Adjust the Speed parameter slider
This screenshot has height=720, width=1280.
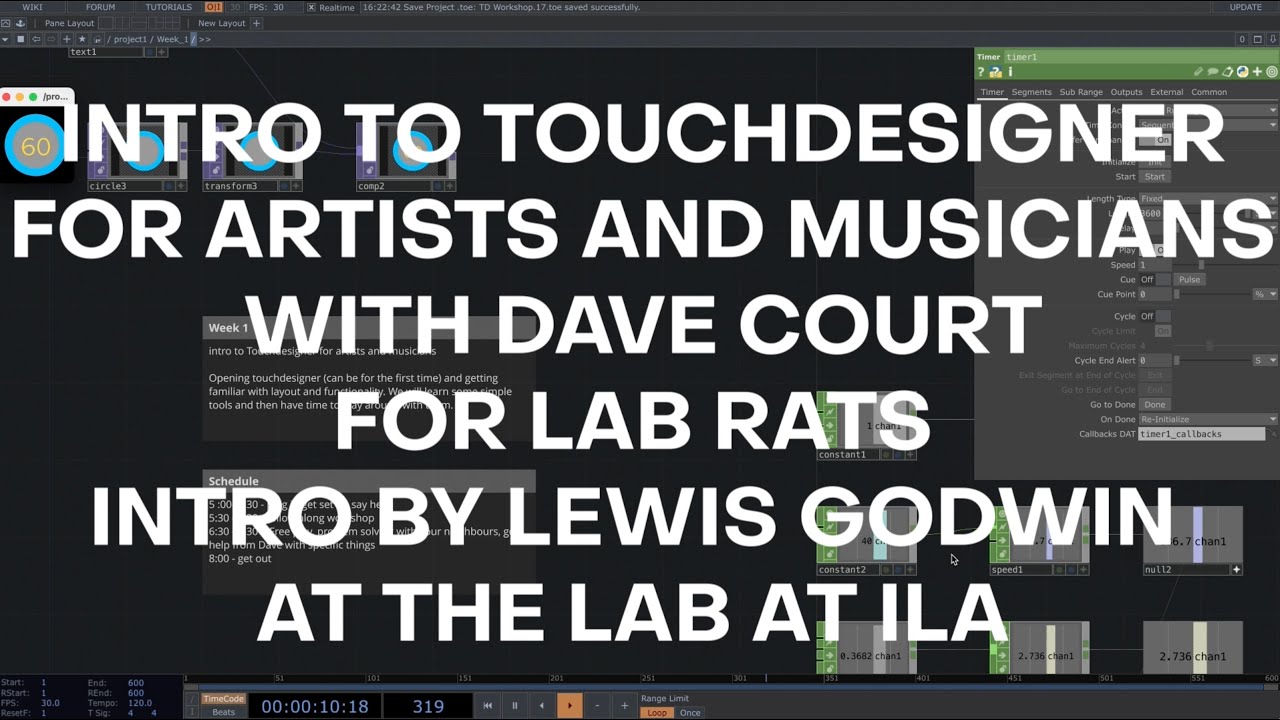[x=1228, y=265]
